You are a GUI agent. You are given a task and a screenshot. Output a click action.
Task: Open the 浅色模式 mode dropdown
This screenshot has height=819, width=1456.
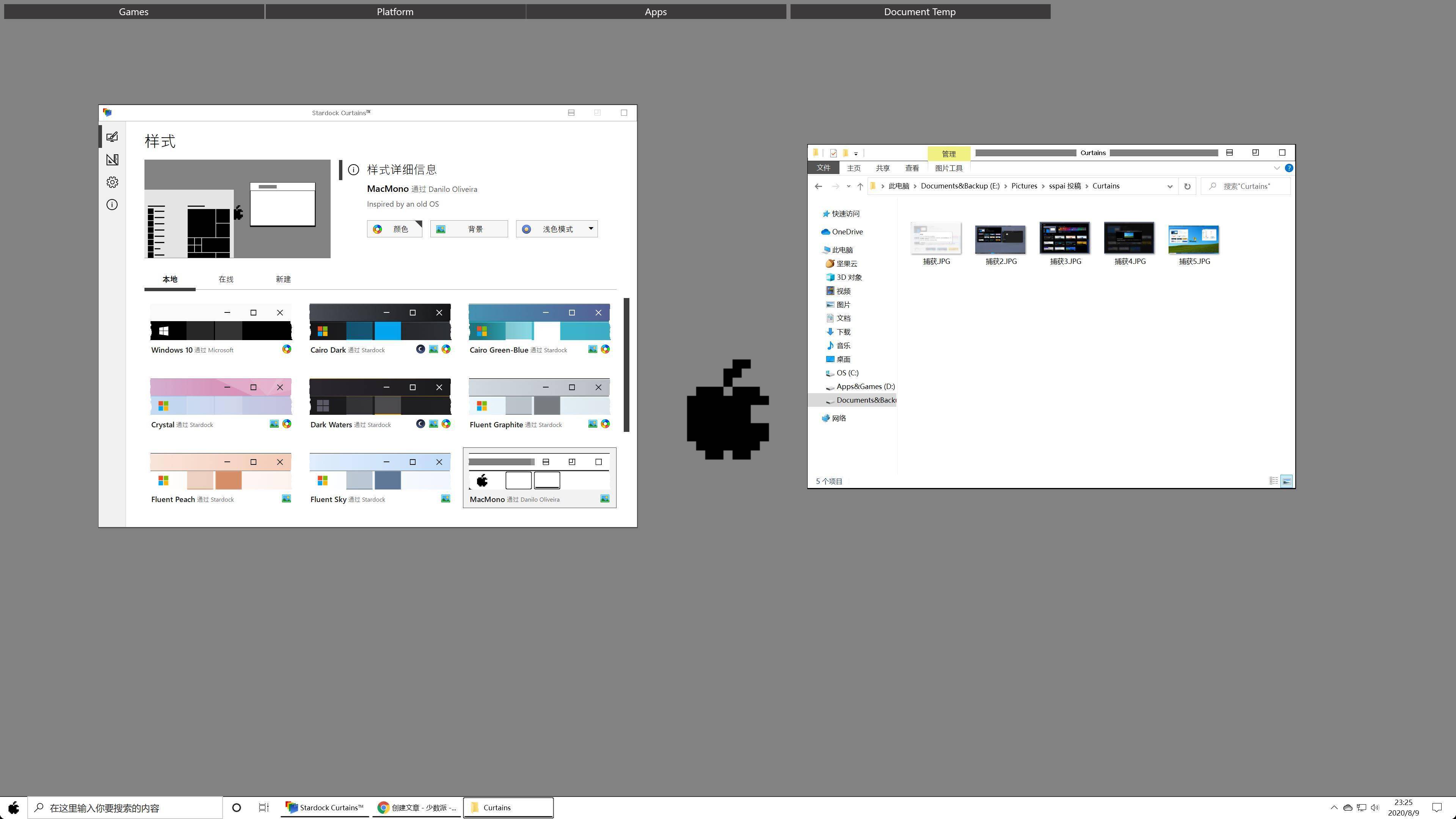pos(557,229)
